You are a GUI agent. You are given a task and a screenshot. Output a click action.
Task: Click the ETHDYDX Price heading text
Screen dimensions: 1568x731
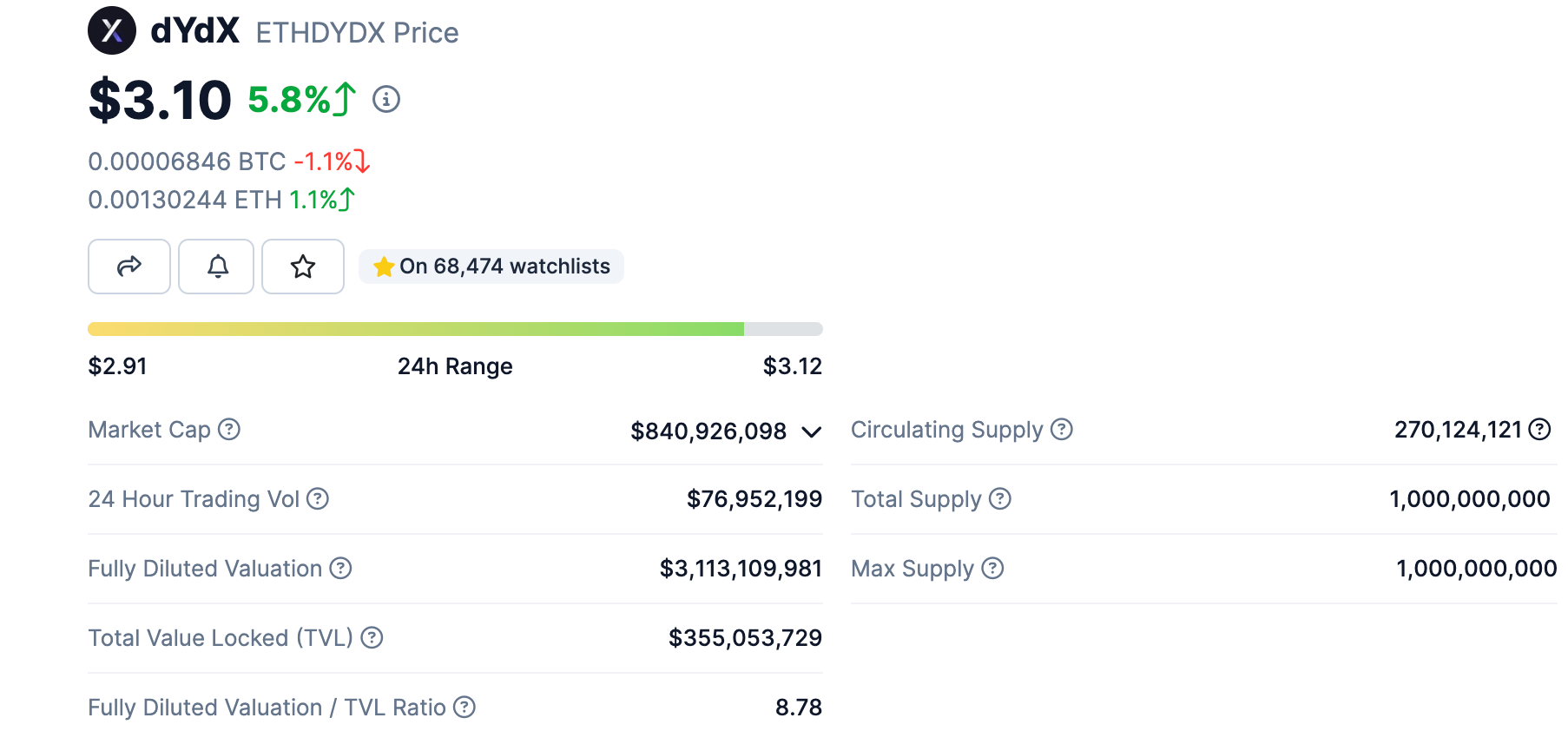click(357, 32)
